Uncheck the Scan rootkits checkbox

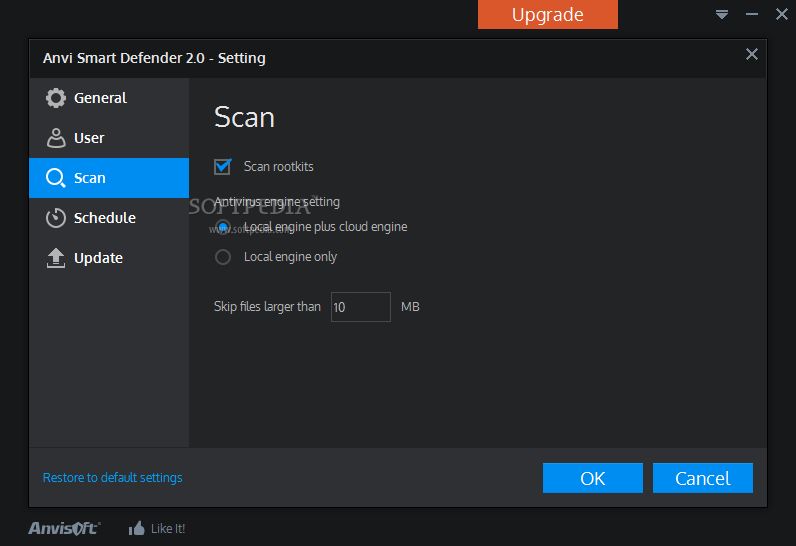pyautogui.click(x=222, y=166)
